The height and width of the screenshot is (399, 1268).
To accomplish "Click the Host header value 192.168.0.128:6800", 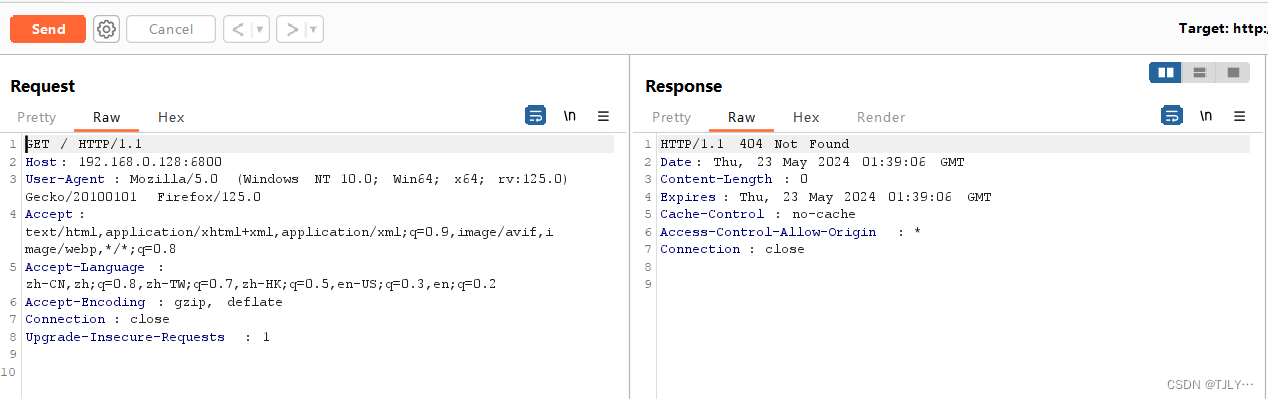I will point(150,162).
